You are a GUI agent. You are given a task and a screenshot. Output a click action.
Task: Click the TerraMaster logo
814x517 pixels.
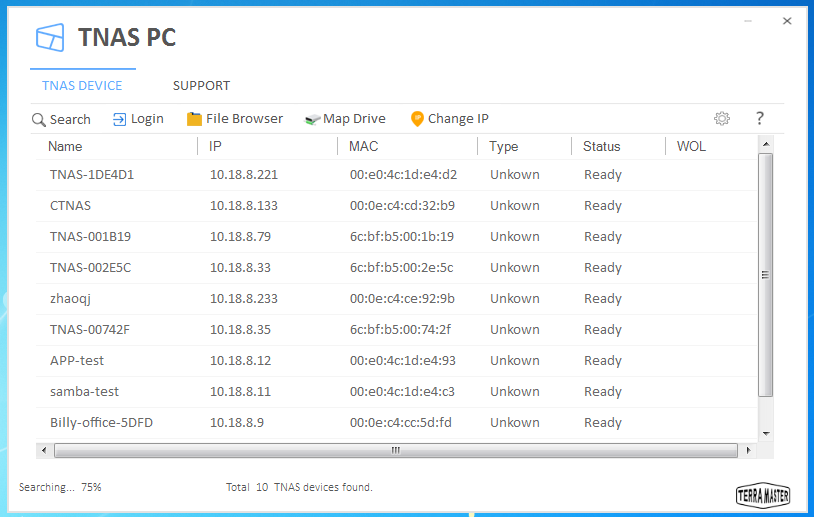tap(763, 493)
